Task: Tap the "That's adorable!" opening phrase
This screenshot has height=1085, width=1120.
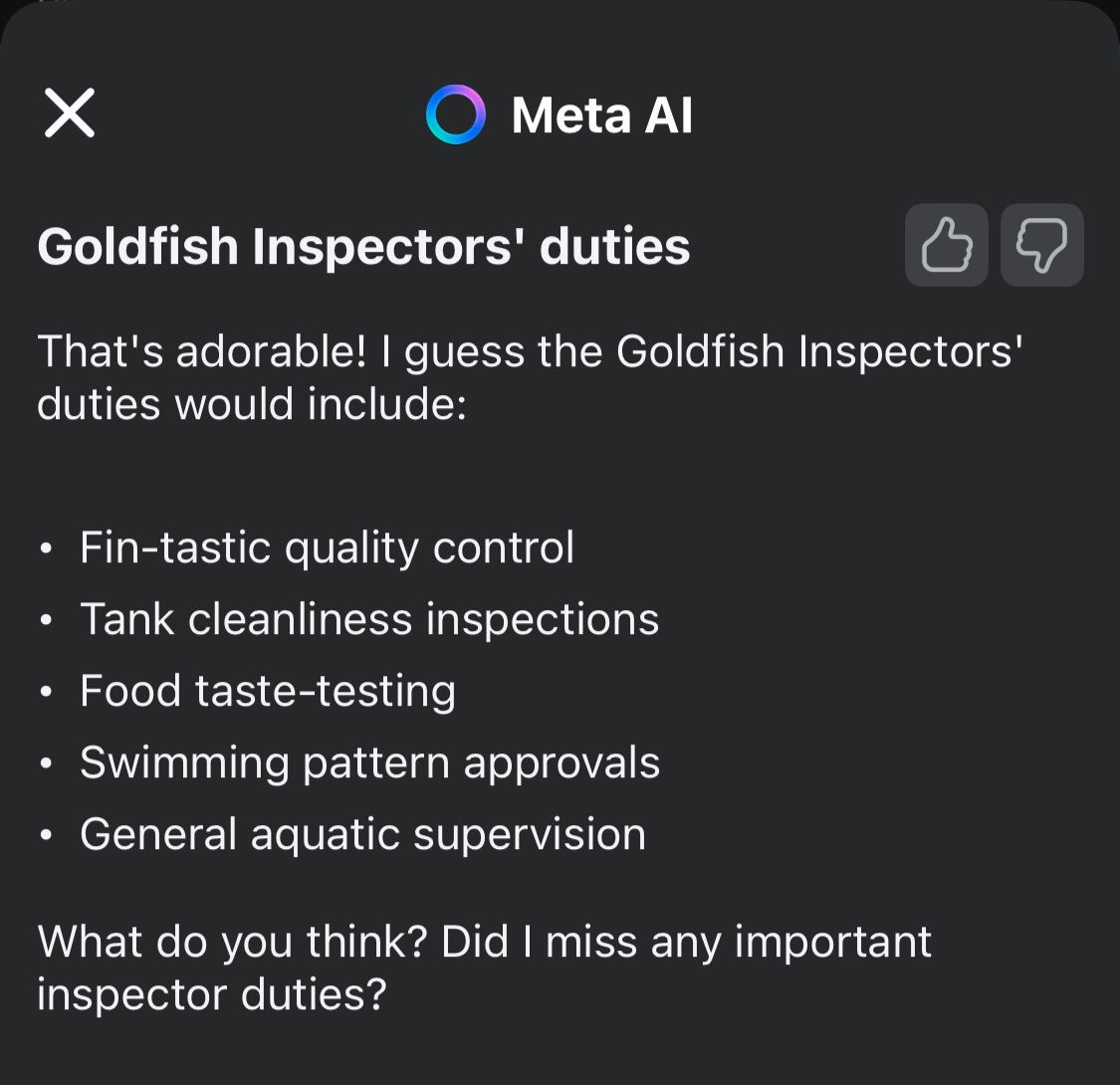Action: coord(200,352)
